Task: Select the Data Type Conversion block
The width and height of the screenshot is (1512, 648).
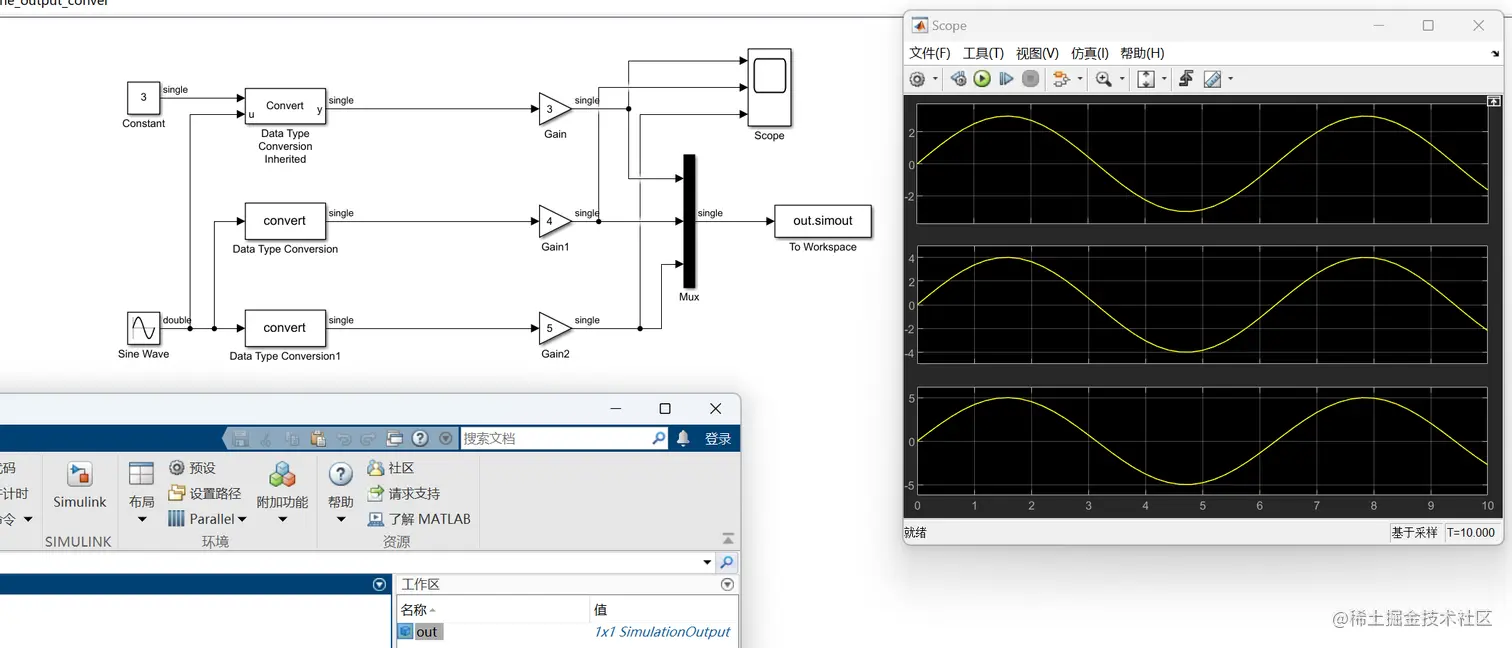Action: 285,221
